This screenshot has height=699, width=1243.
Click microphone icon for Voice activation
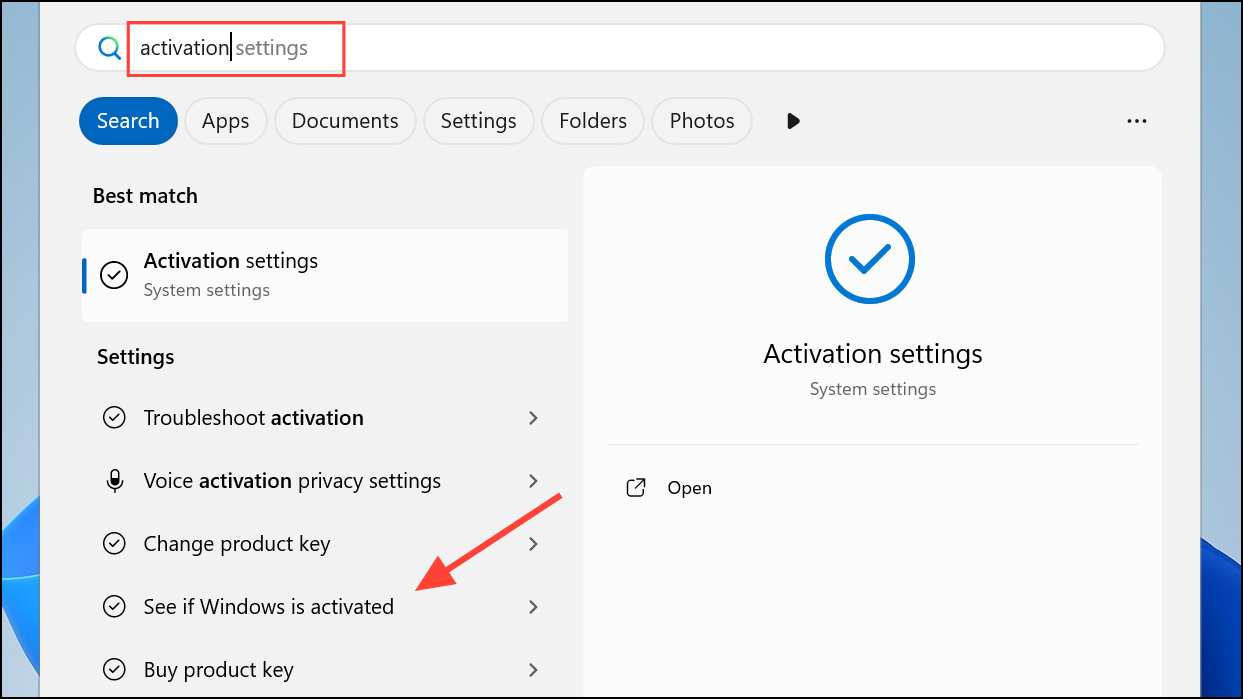tap(115, 481)
